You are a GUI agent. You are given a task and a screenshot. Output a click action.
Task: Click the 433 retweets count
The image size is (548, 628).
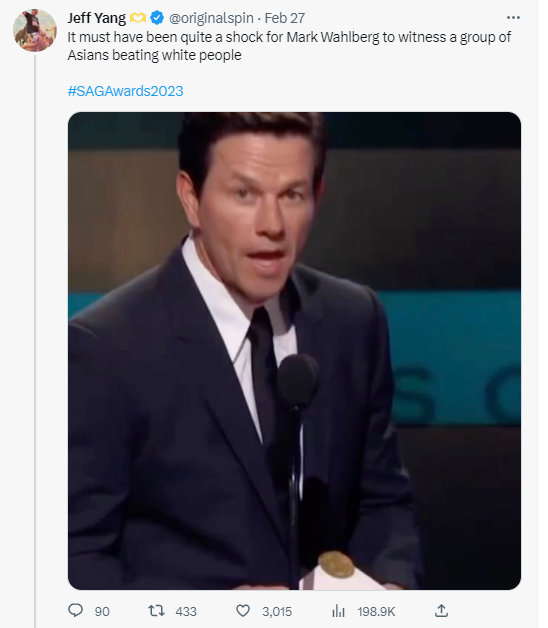pos(186,612)
